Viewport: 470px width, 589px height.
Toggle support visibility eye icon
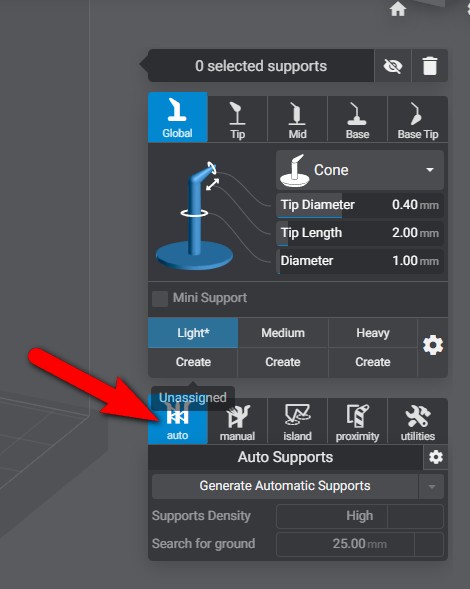coord(393,66)
